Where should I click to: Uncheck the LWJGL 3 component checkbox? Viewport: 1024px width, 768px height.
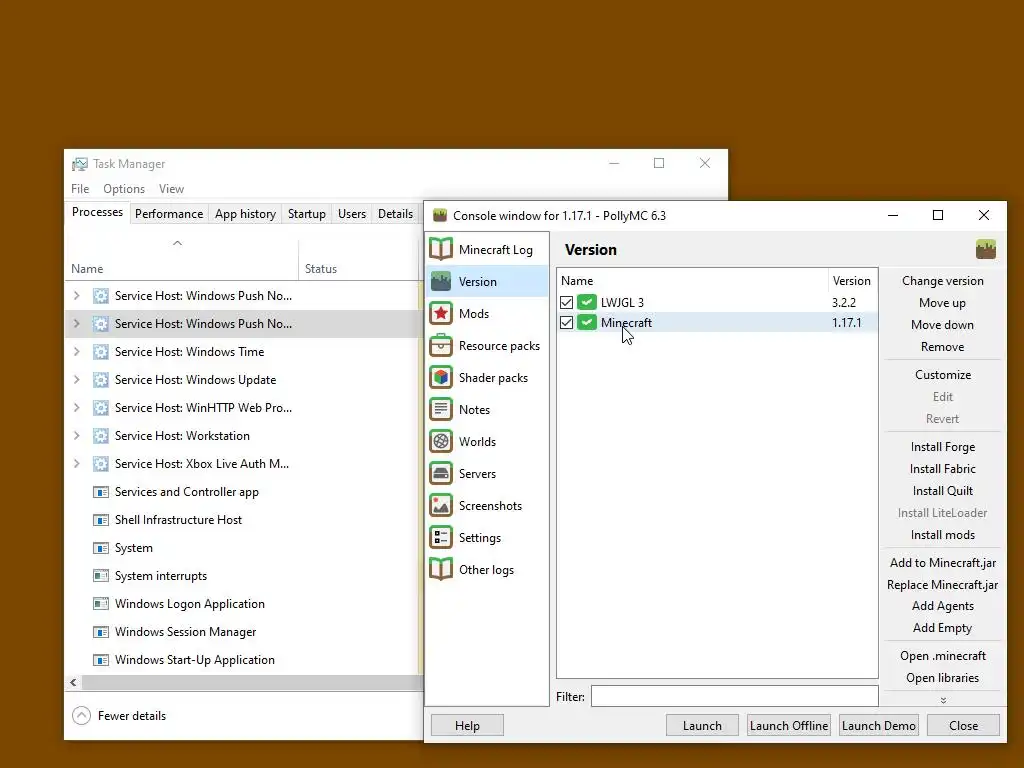(x=566, y=302)
